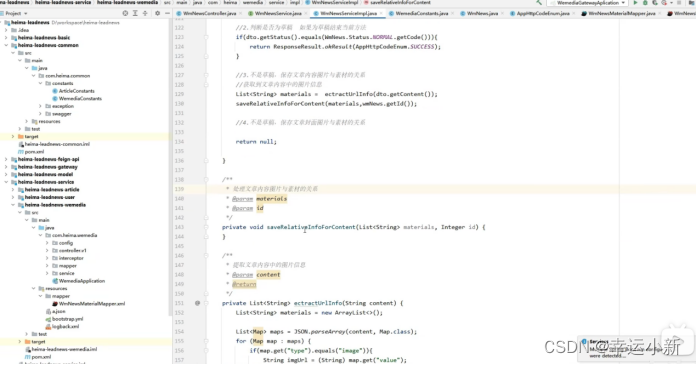Select com.heima.common package
Screen dimensions: 696x365
(x=67, y=76)
